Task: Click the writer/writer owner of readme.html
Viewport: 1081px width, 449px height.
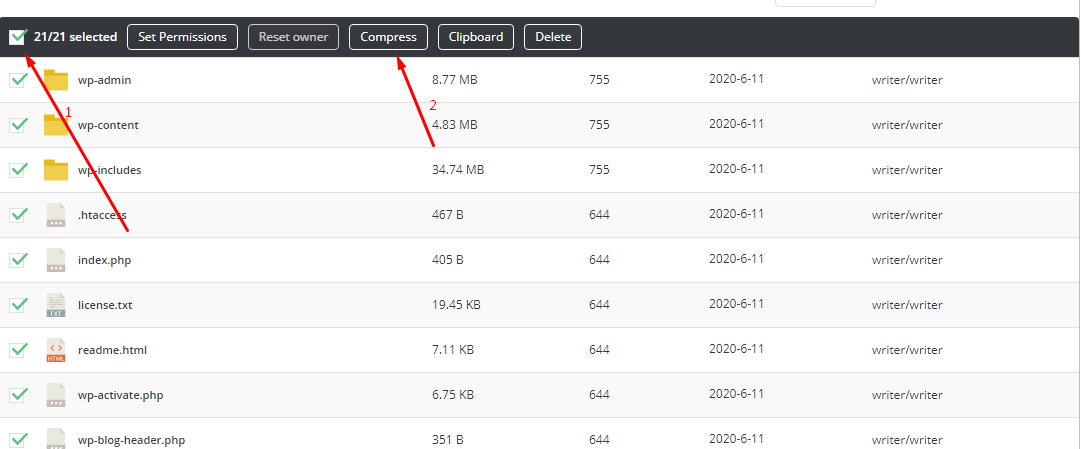Action: click(907, 350)
